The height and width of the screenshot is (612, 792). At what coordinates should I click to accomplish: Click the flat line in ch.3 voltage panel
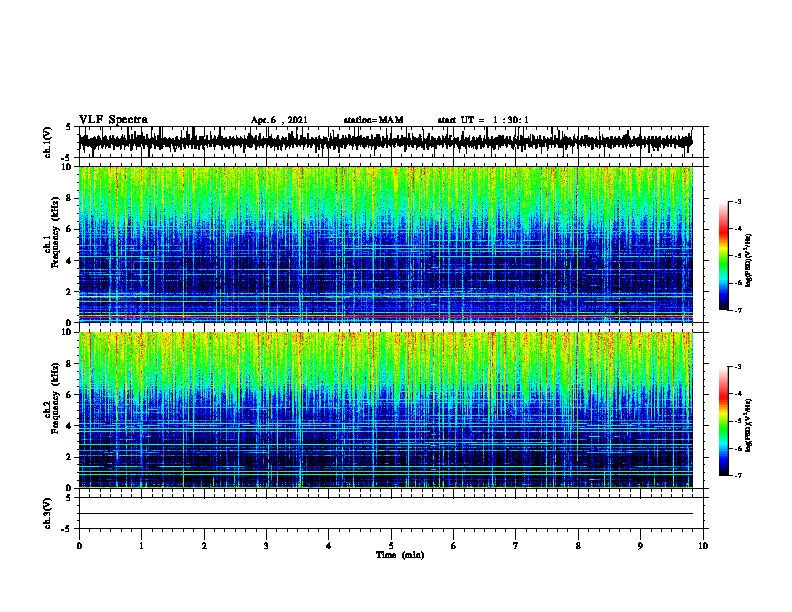[385, 514]
